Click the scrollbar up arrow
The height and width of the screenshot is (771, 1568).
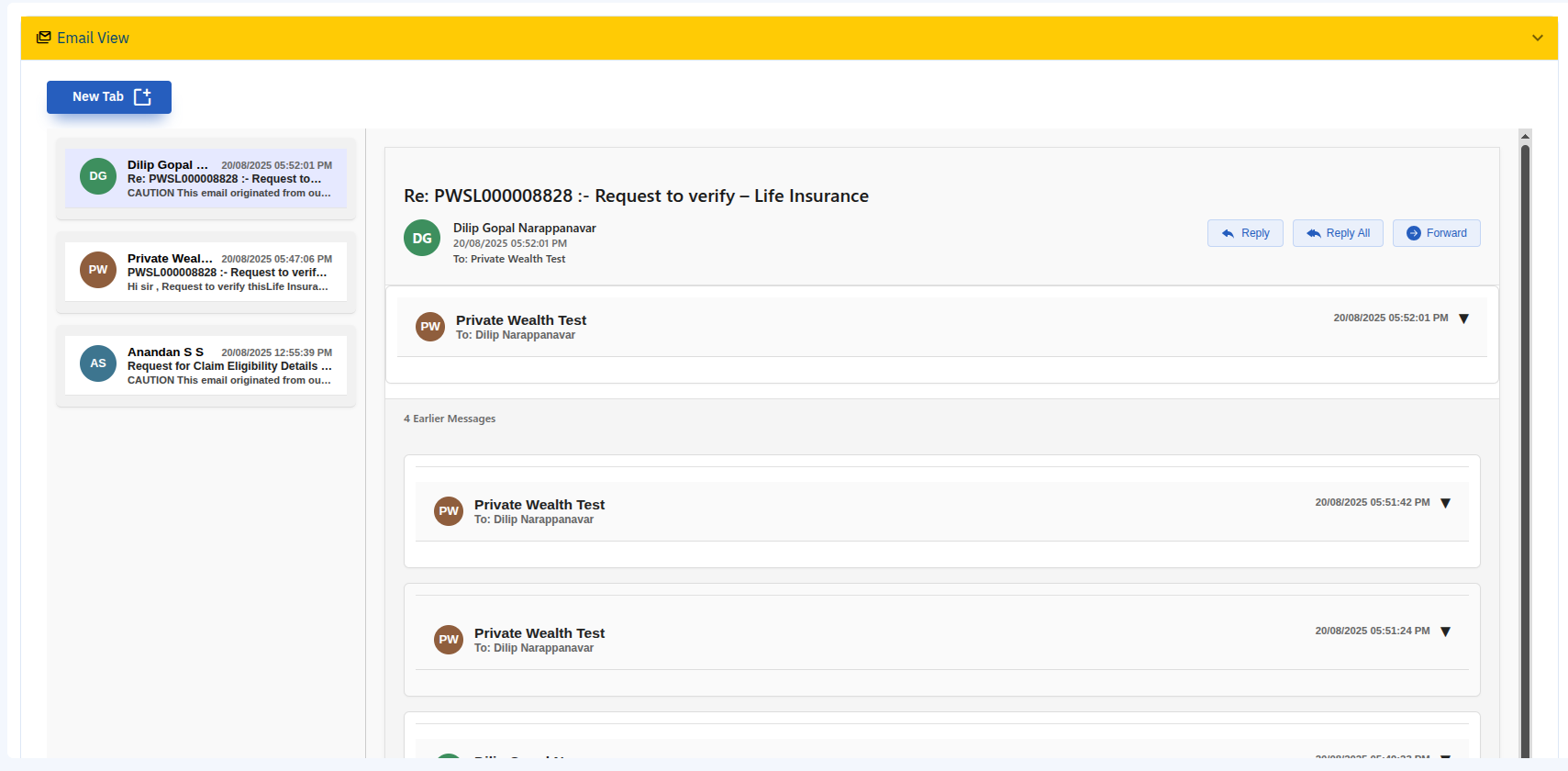point(1525,136)
